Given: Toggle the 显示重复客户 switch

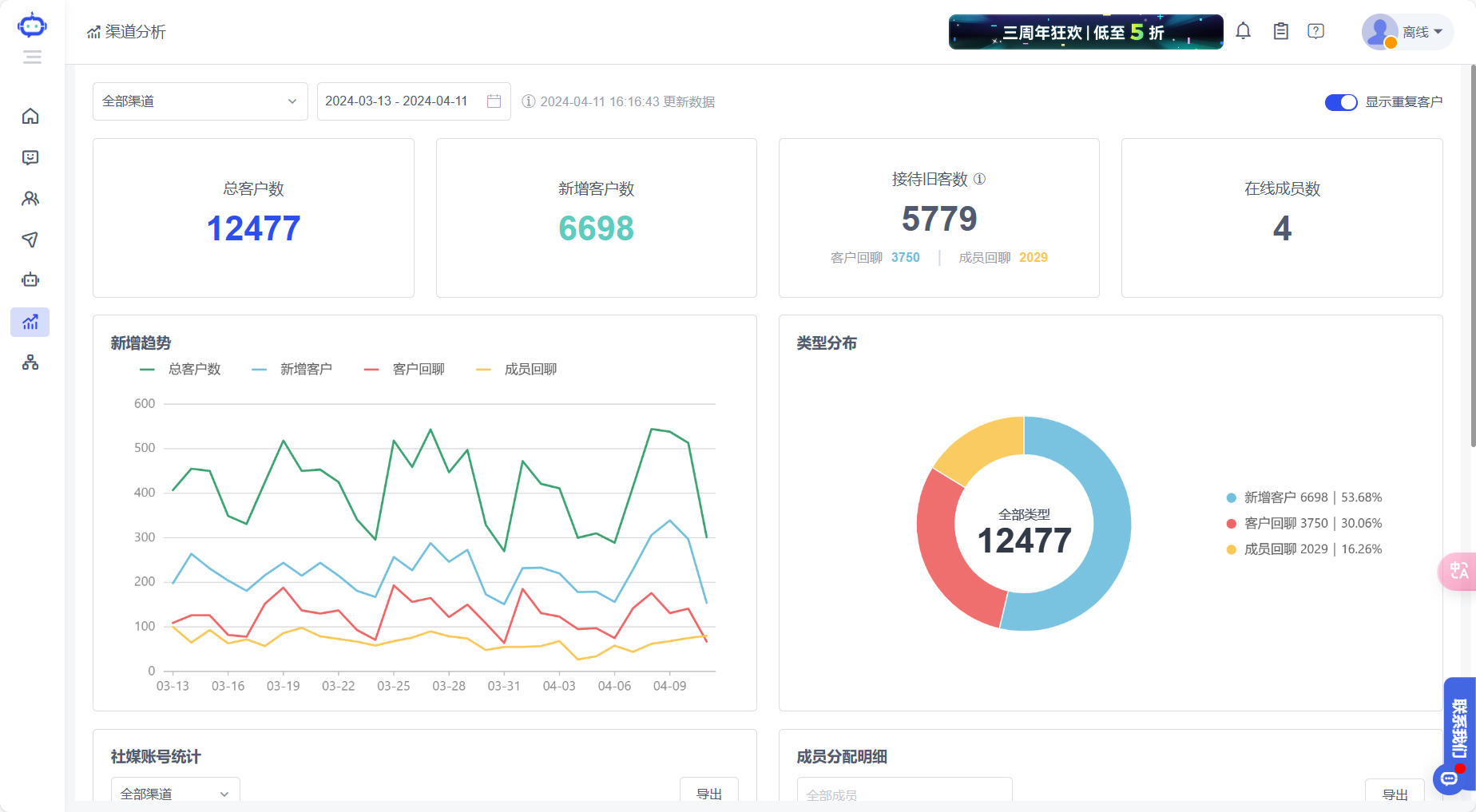Looking at the screenshot, I should (x=1340, y=102).
